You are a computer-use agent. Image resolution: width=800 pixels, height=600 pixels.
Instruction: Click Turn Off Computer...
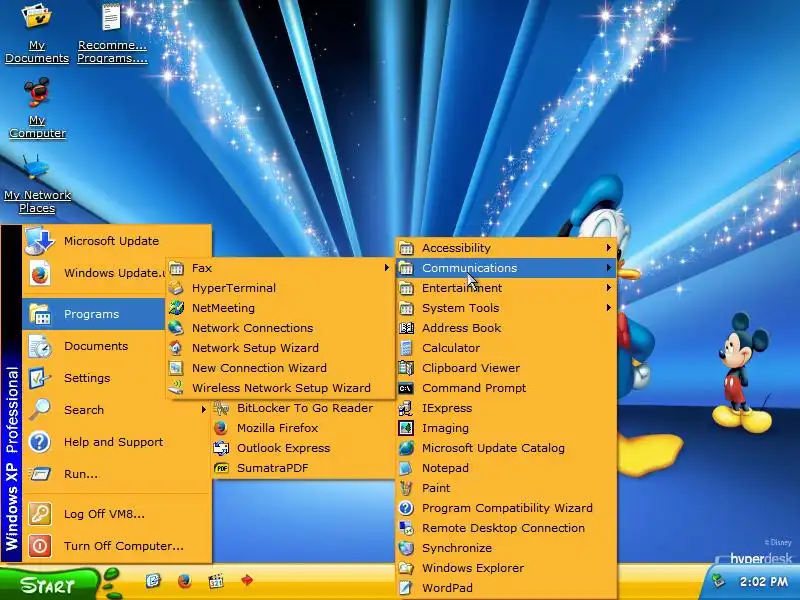click(117, 546)
